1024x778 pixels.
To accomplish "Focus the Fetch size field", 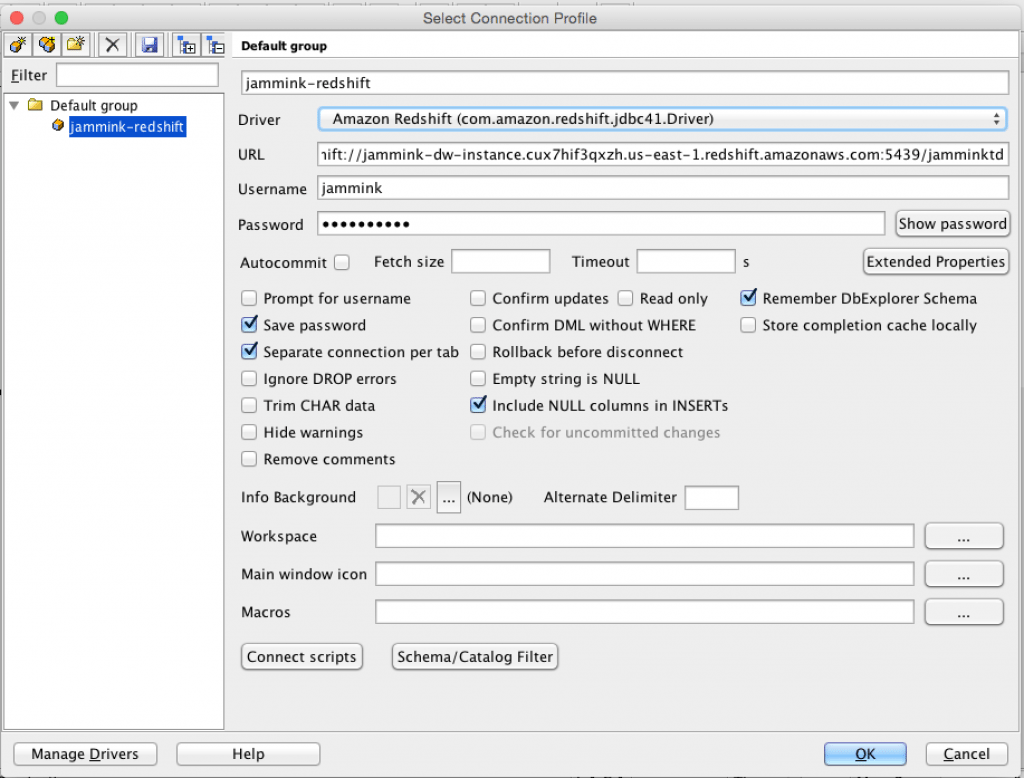I will click(501, 261).
